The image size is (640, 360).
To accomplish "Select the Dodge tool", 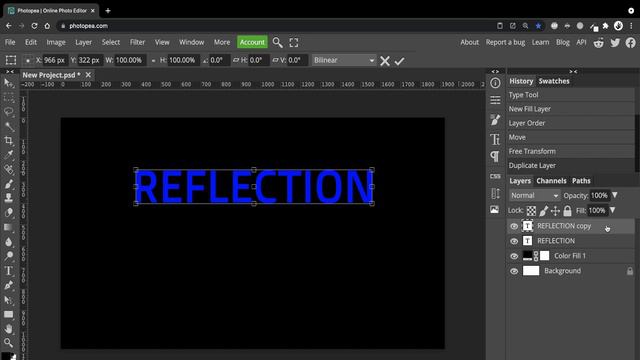I will 9,256.
